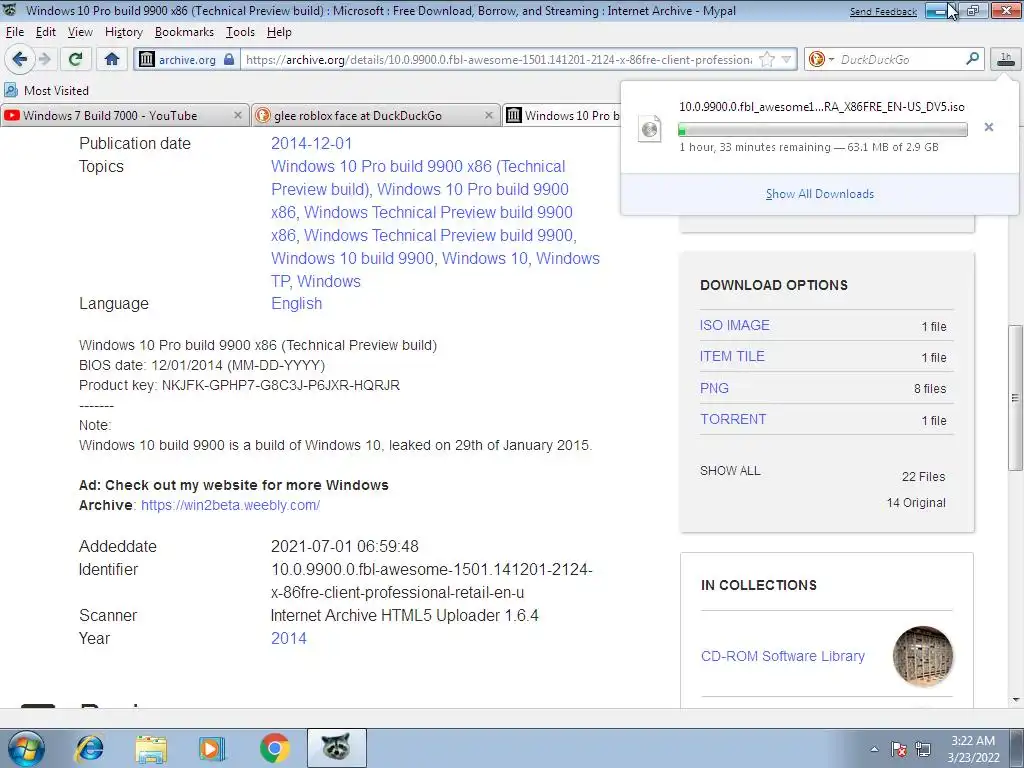
Task: Click the CD-ROM Software Library thumbnail
Action: (923, 656)
